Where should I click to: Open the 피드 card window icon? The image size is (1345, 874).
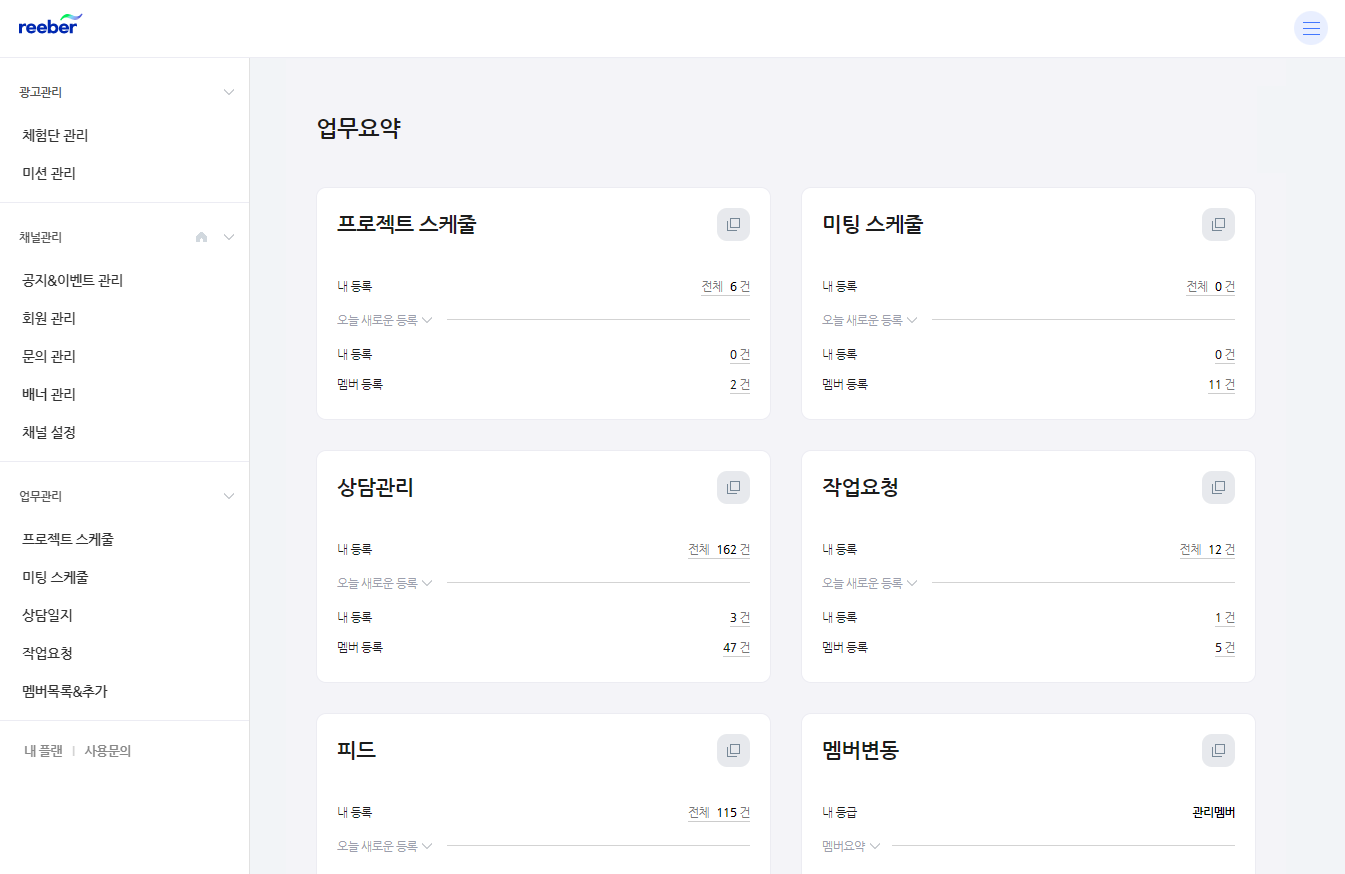pyautogui.click(x=733, y=751)
